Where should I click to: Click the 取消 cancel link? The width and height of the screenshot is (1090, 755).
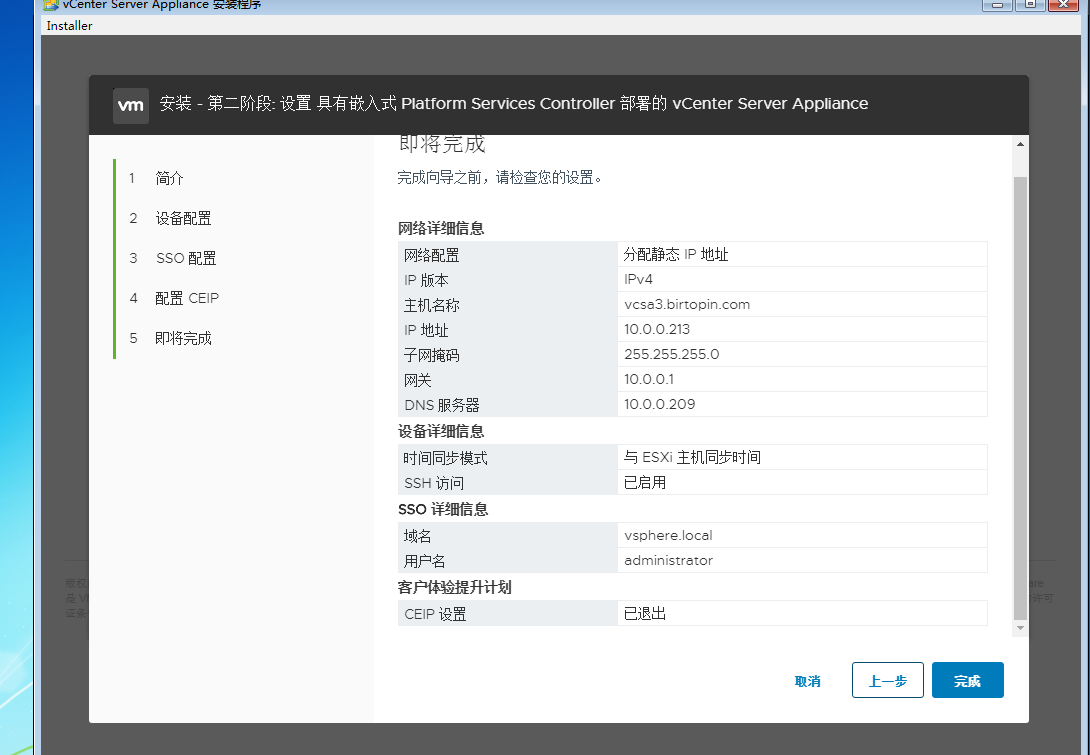pos(807,681)
